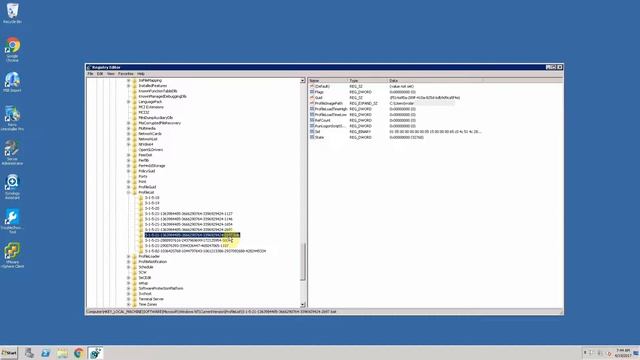The height and width of the screenshot is (360, 640).
Task: Expand the LanguagePack key
Action: (x=128, y=102)
